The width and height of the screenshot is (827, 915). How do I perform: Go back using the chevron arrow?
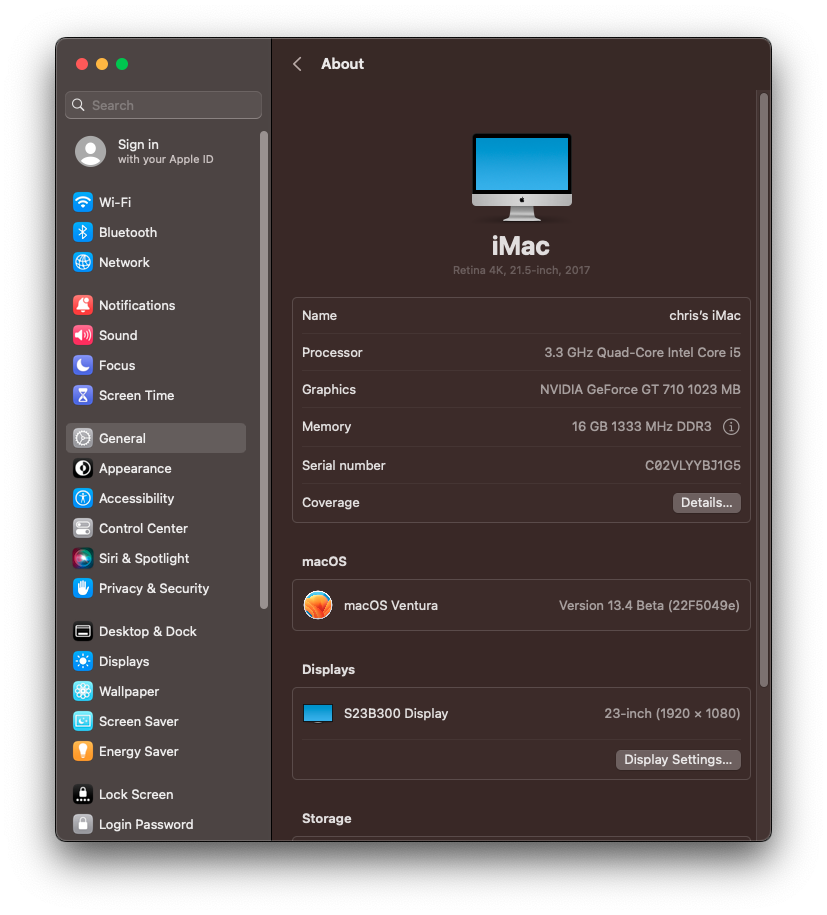pos(297,64)
